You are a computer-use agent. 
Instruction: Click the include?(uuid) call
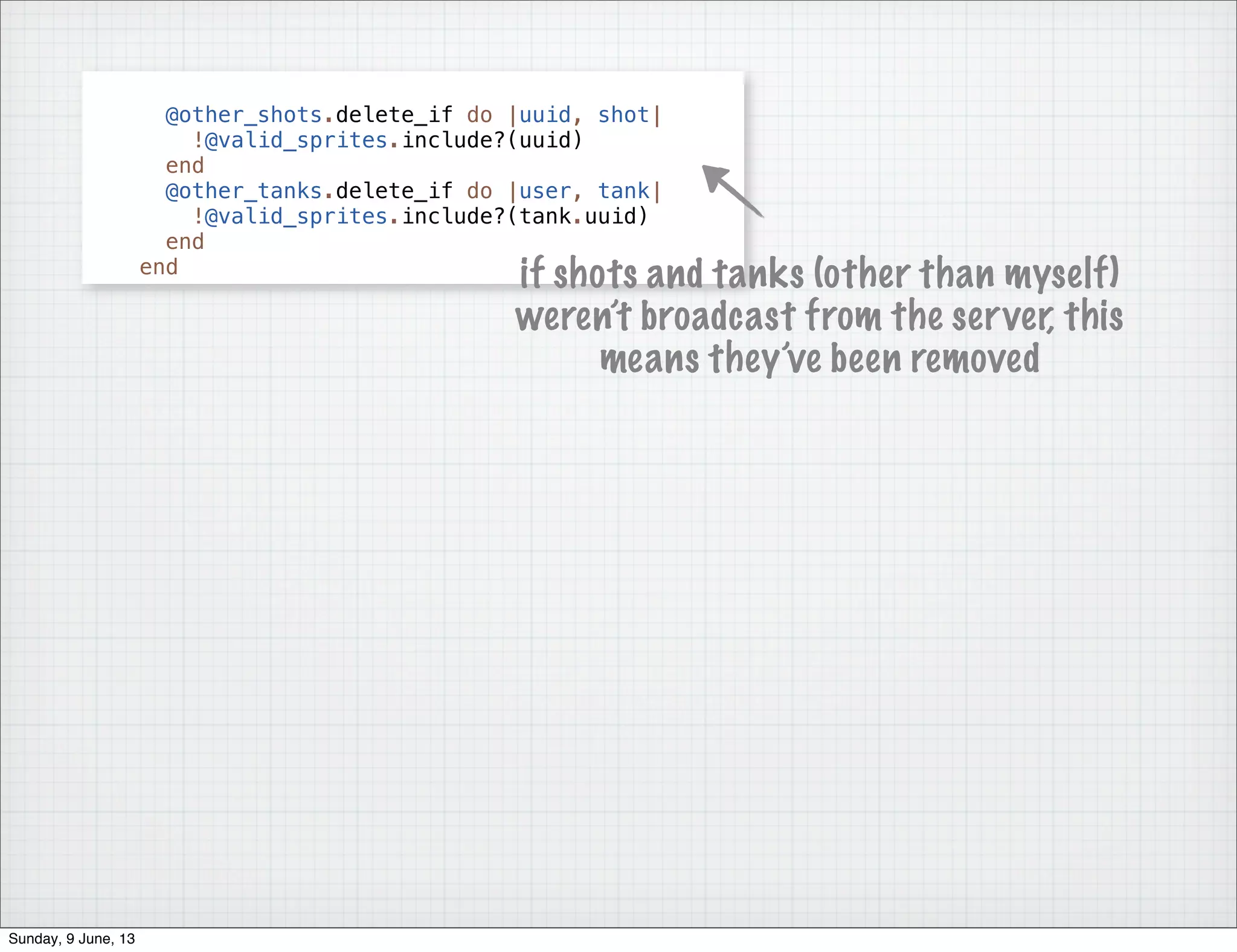pos(492,140)
